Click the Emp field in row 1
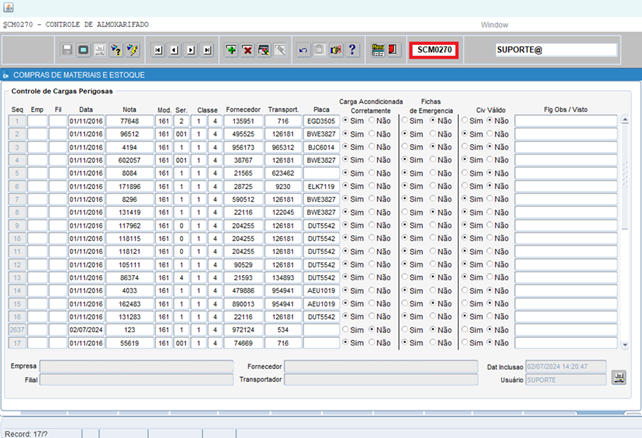Viewport: 642px width, 438px height. coord(37,121)
